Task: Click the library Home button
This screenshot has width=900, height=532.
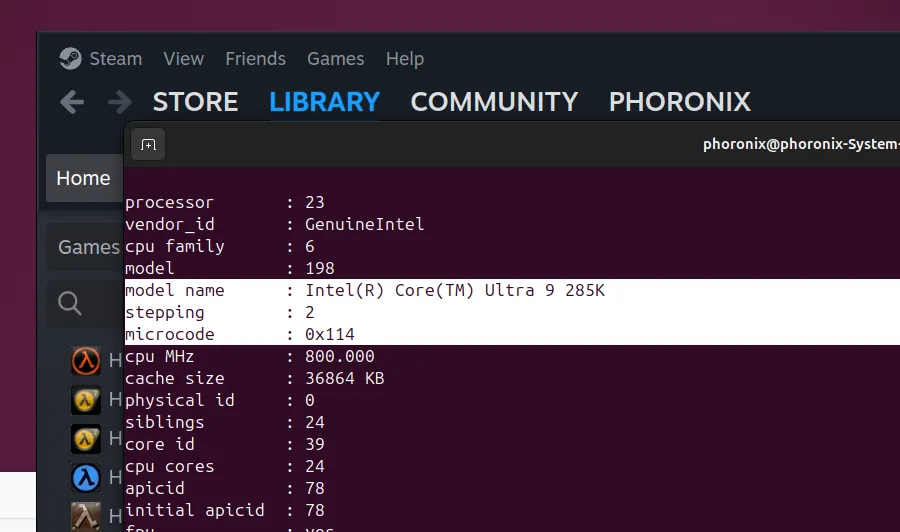Action: [83, 179]
